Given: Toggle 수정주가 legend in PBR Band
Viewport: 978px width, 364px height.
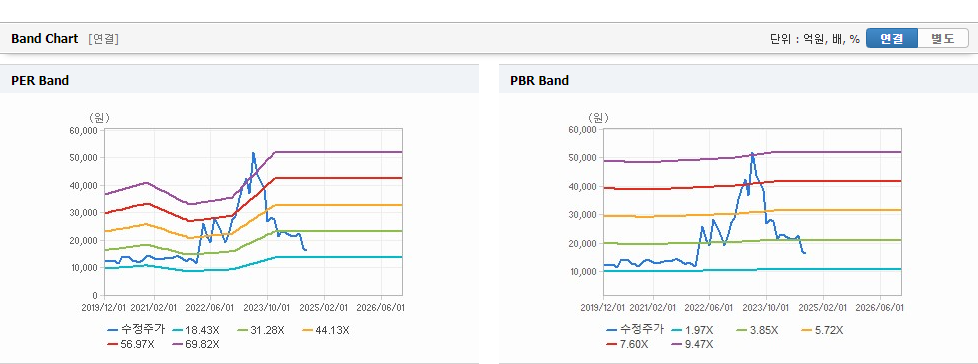Looking at the screenshot, I should click(635, 330).
